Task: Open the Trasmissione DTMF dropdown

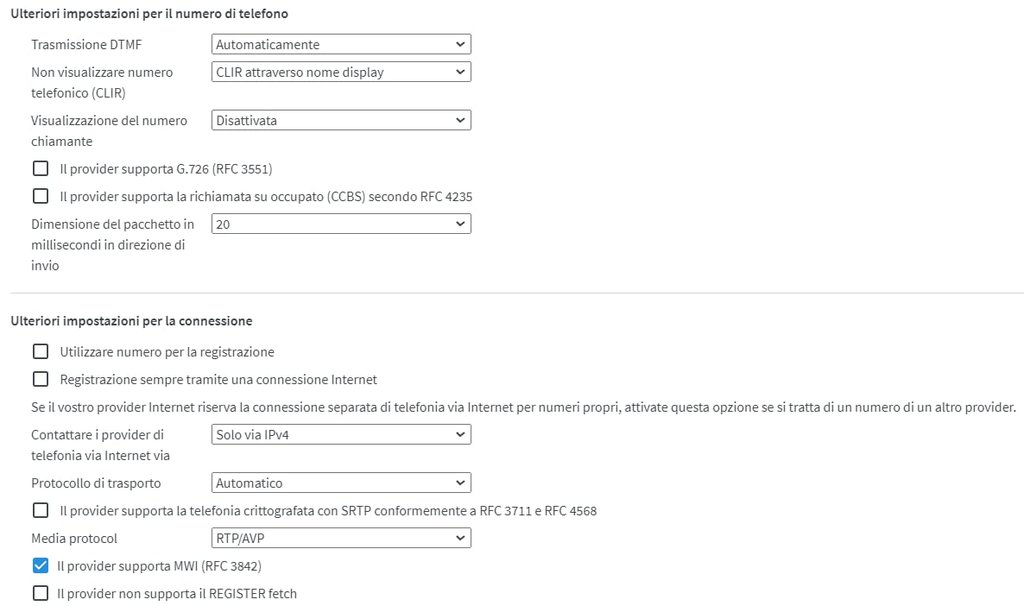Action: click(x=341, y=44)
